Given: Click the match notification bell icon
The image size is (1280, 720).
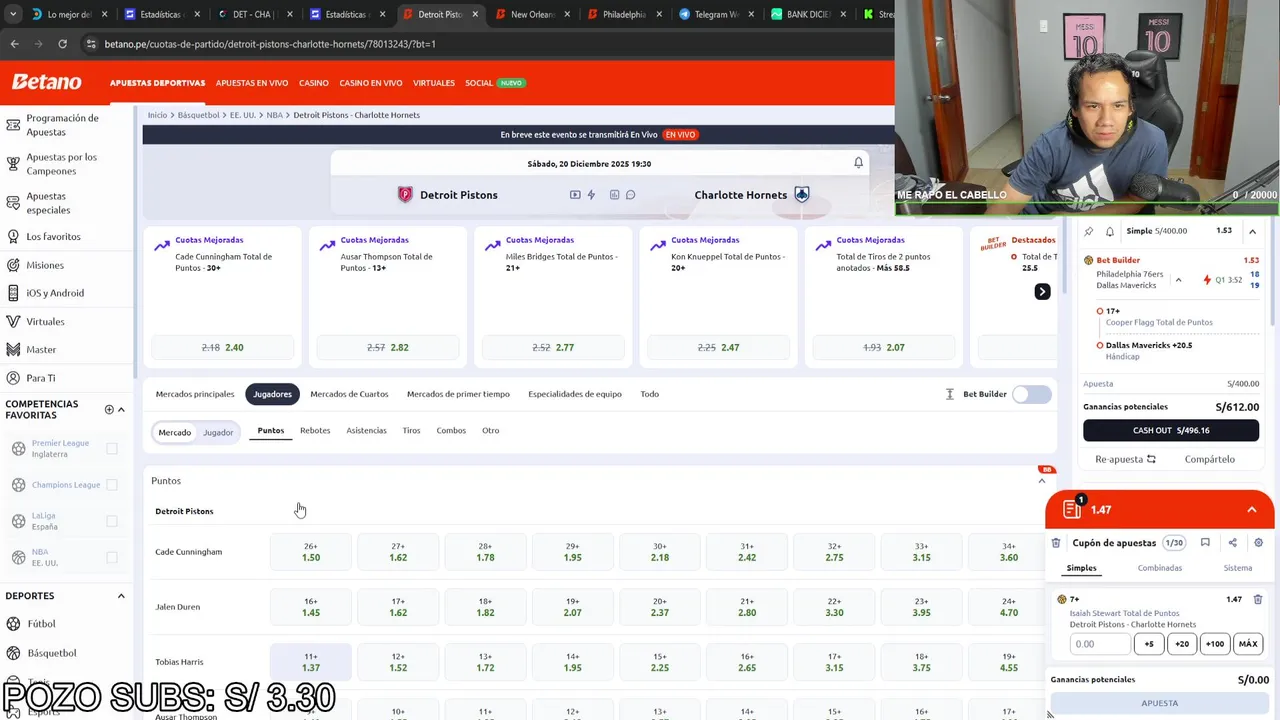Looking at the screenshot, I should click(858, 163).
